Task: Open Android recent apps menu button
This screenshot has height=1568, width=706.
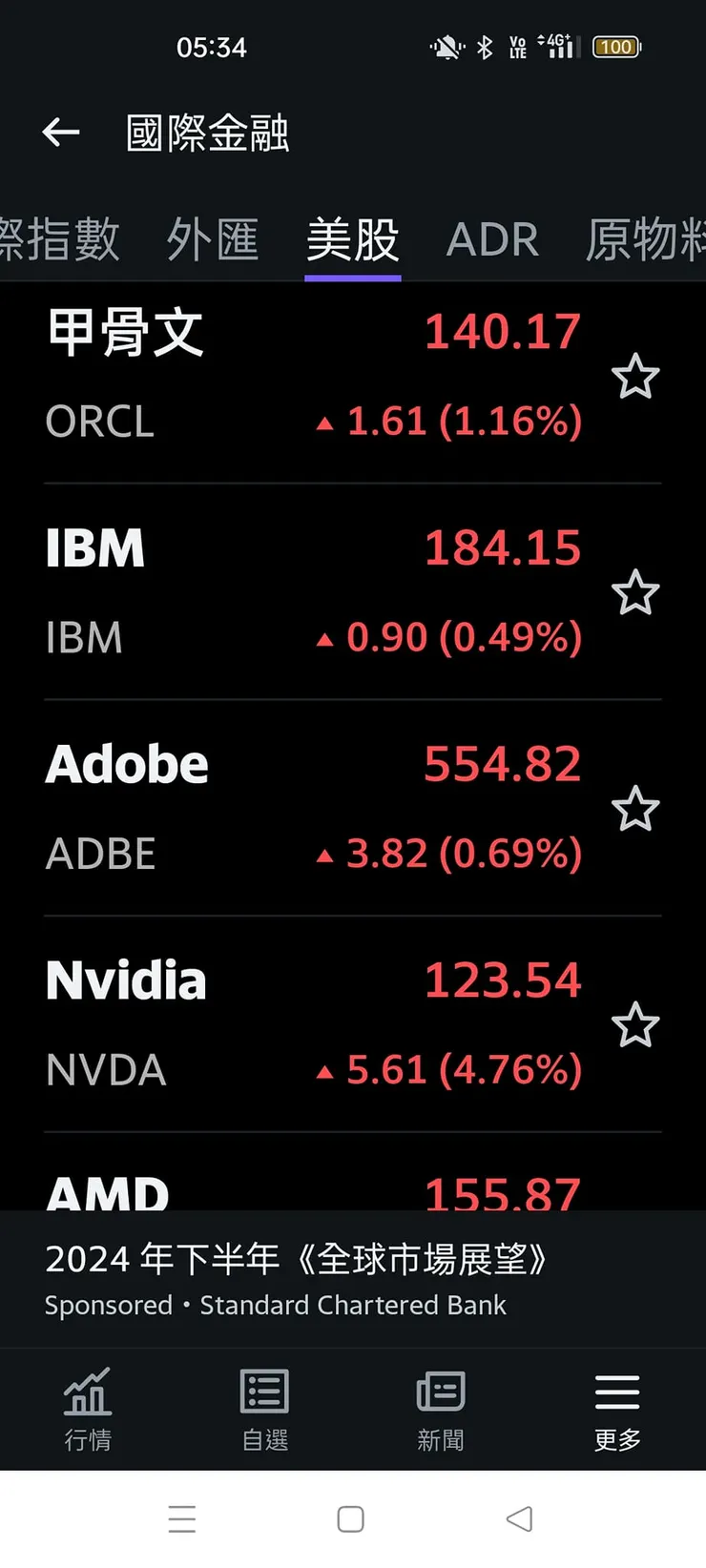Action: click(182, 1518)
